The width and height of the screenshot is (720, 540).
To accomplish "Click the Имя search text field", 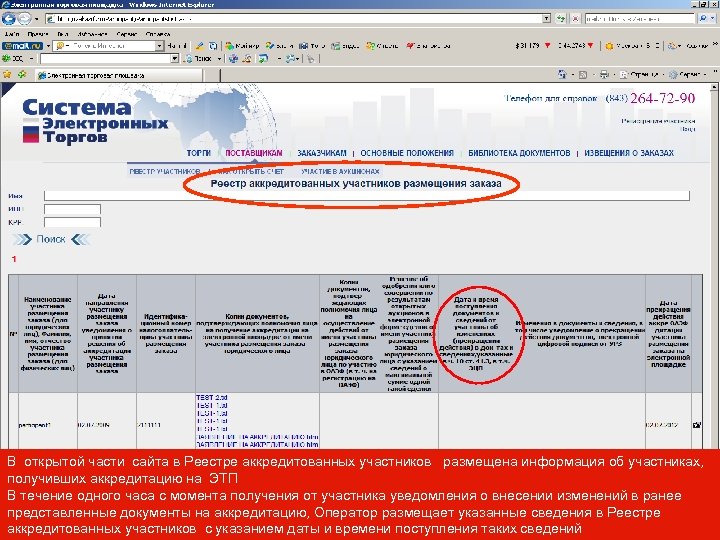I will pos(367,196).
